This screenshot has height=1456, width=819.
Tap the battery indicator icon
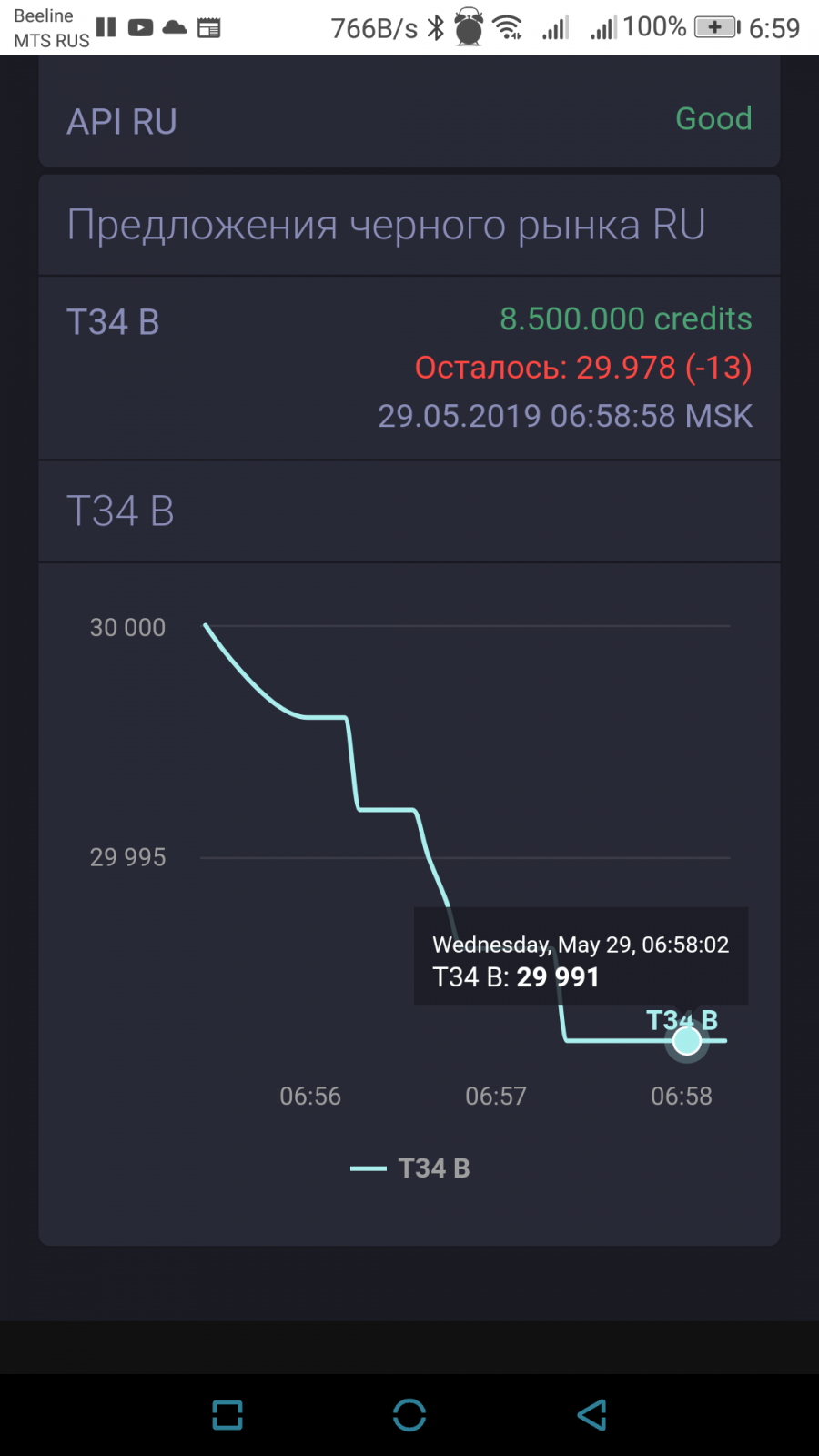tap(716, 27)
